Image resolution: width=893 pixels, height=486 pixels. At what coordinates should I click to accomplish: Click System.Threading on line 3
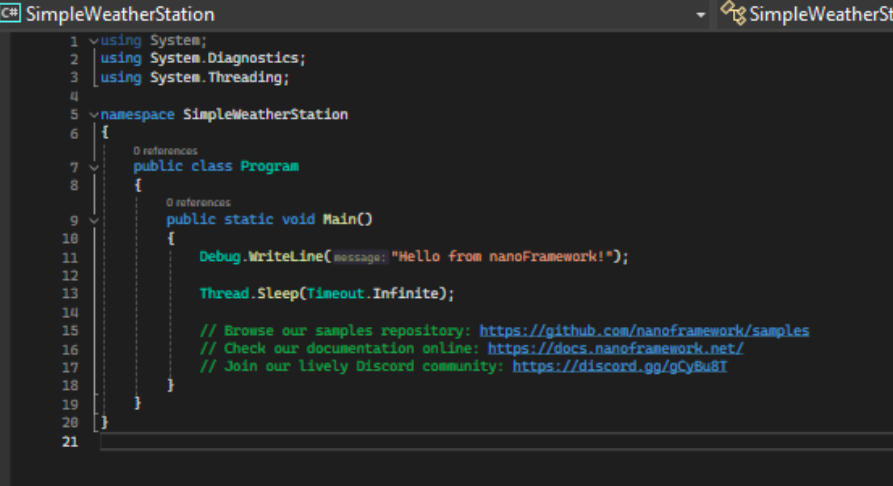[216, 77]
